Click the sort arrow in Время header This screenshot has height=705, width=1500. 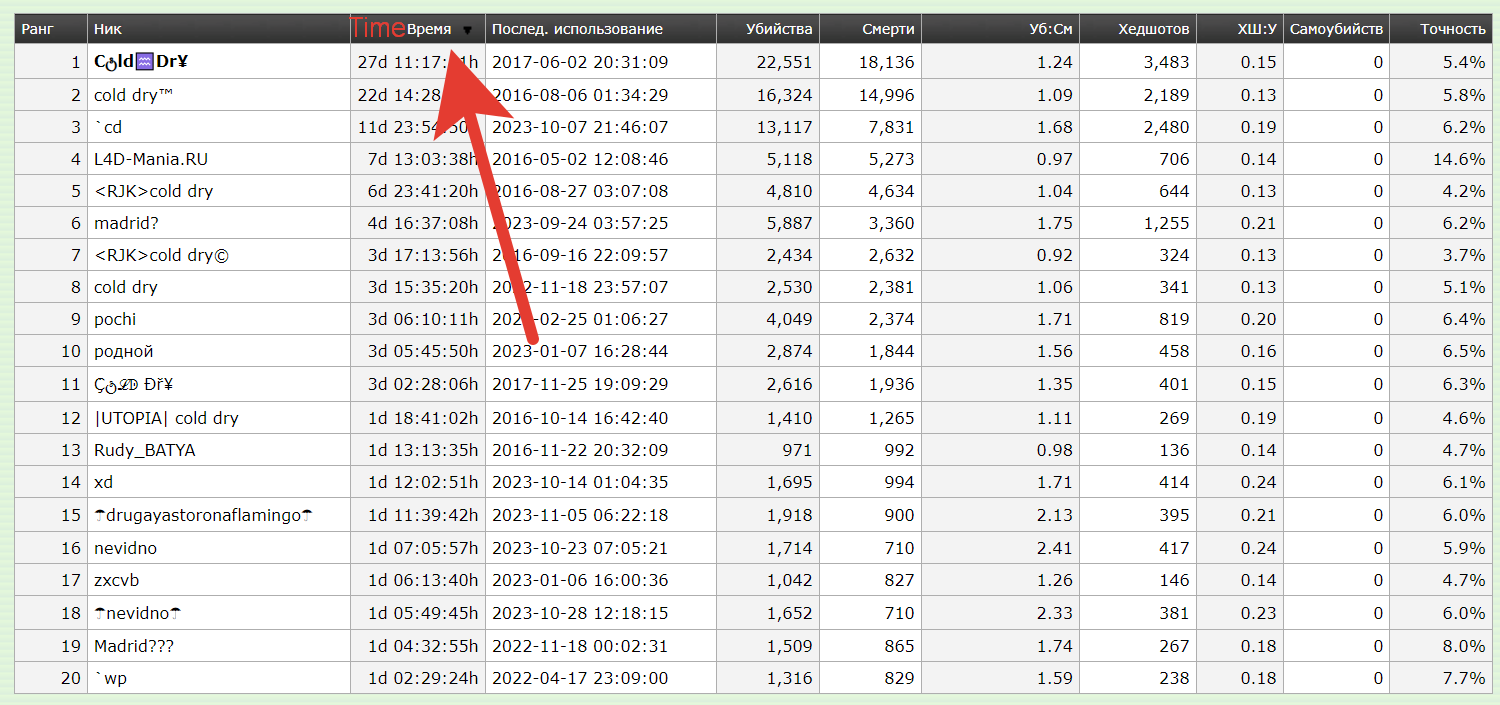coord(467,30)
